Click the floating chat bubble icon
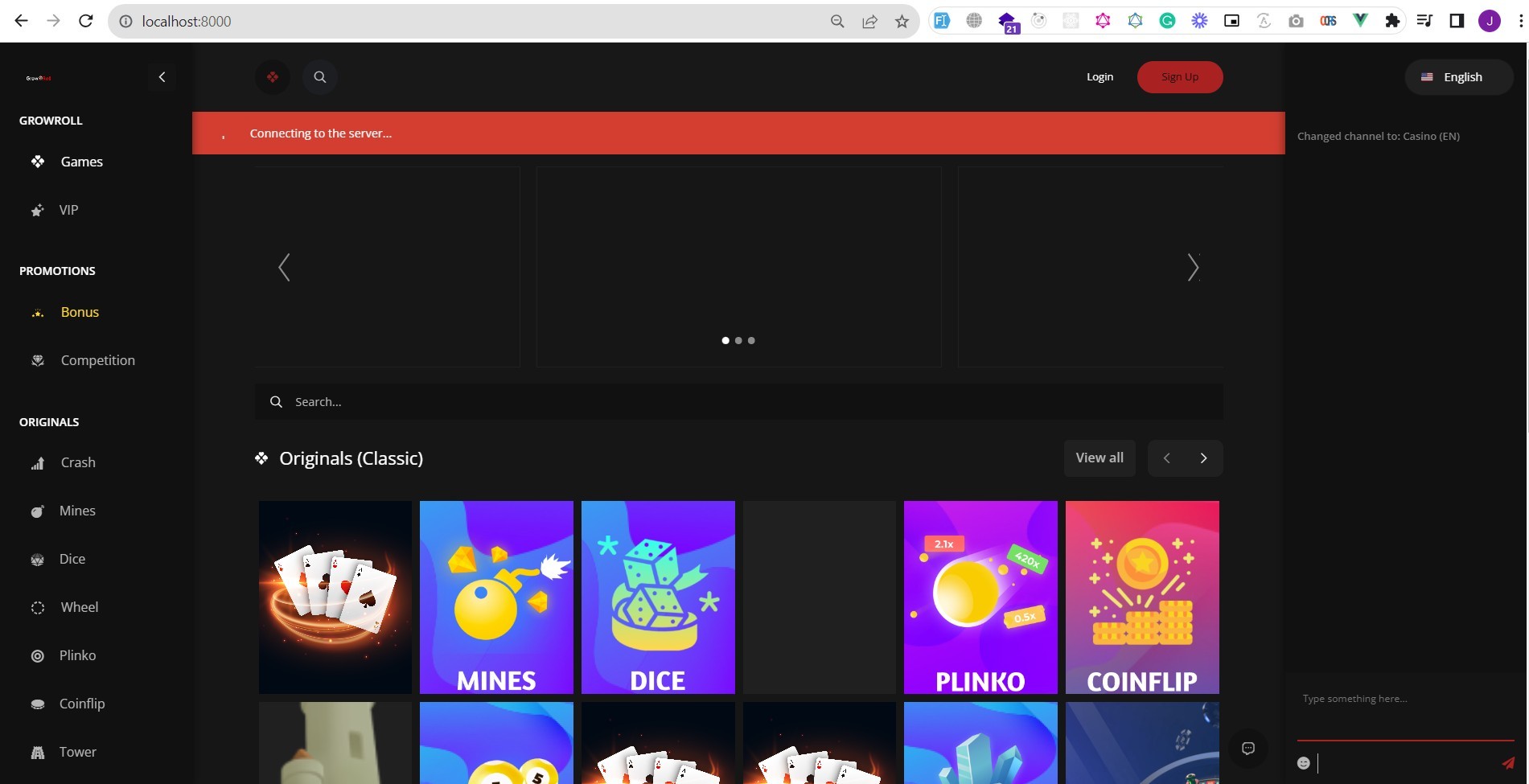The image size is (1529, 784). [x=1248, y=749]
